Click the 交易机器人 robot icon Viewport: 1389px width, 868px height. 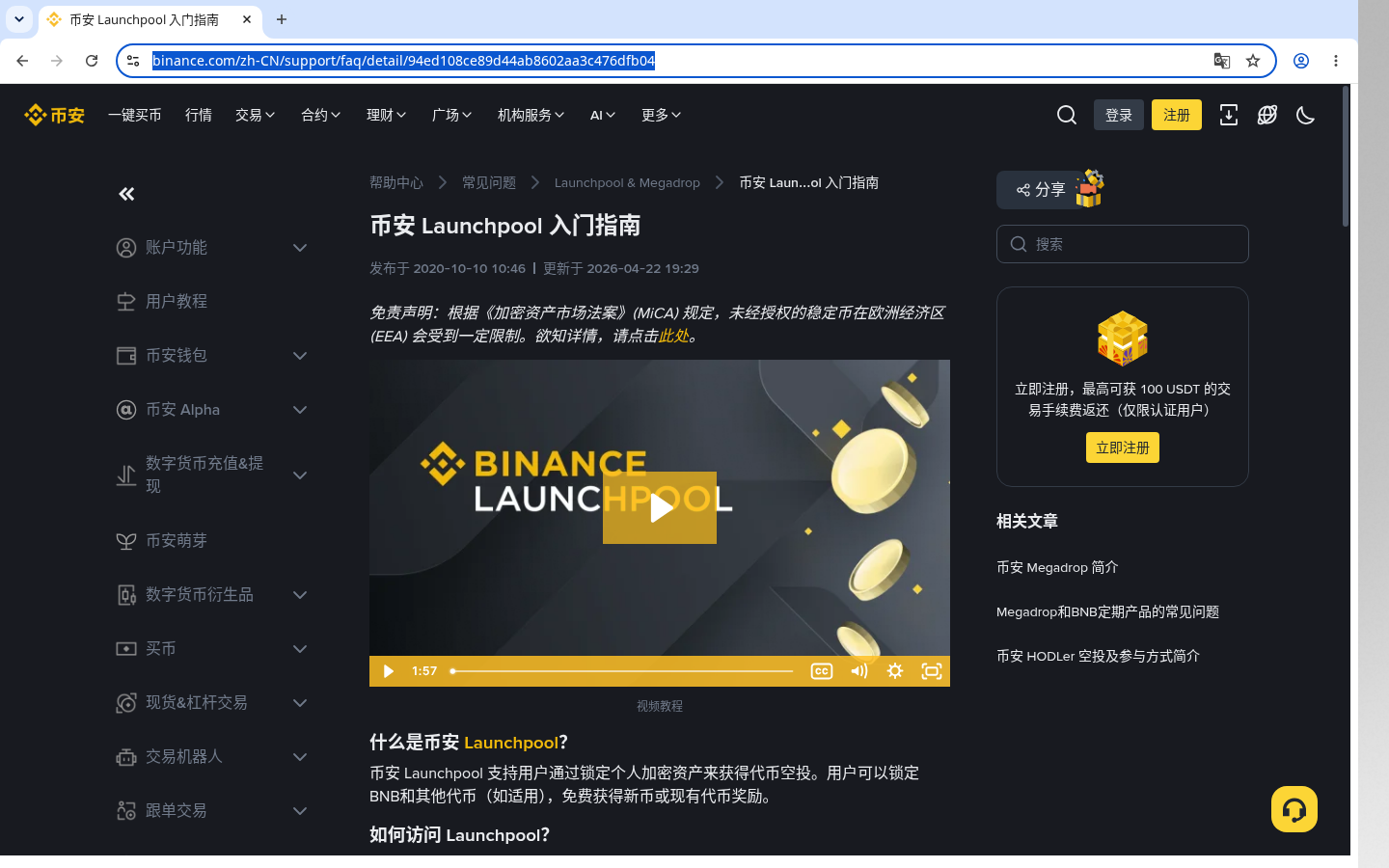(x=126, y=757)
